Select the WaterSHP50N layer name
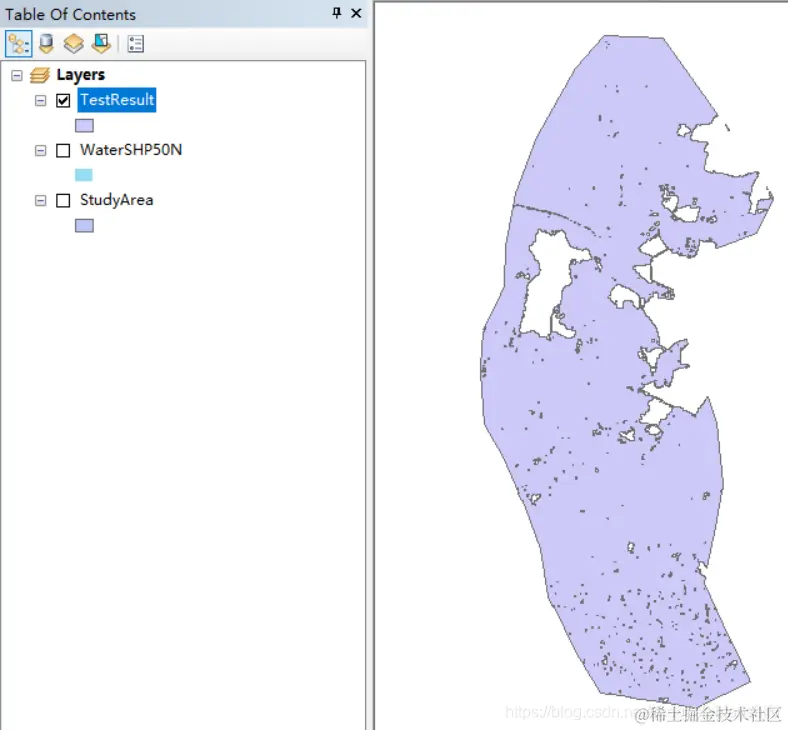Screen dimensions: 788x730 coord(131,150)
